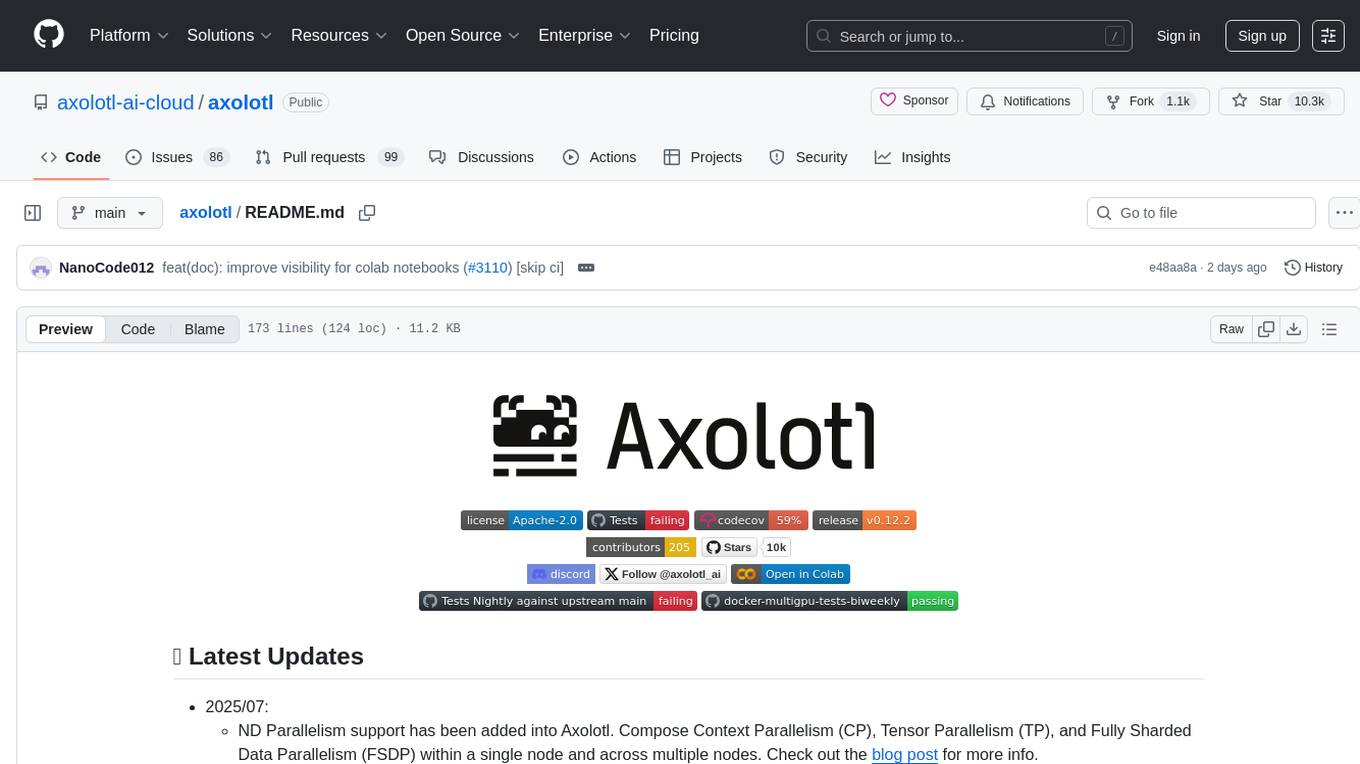
Task: Open commit e48aa8a
Action: pos(1173,268)
